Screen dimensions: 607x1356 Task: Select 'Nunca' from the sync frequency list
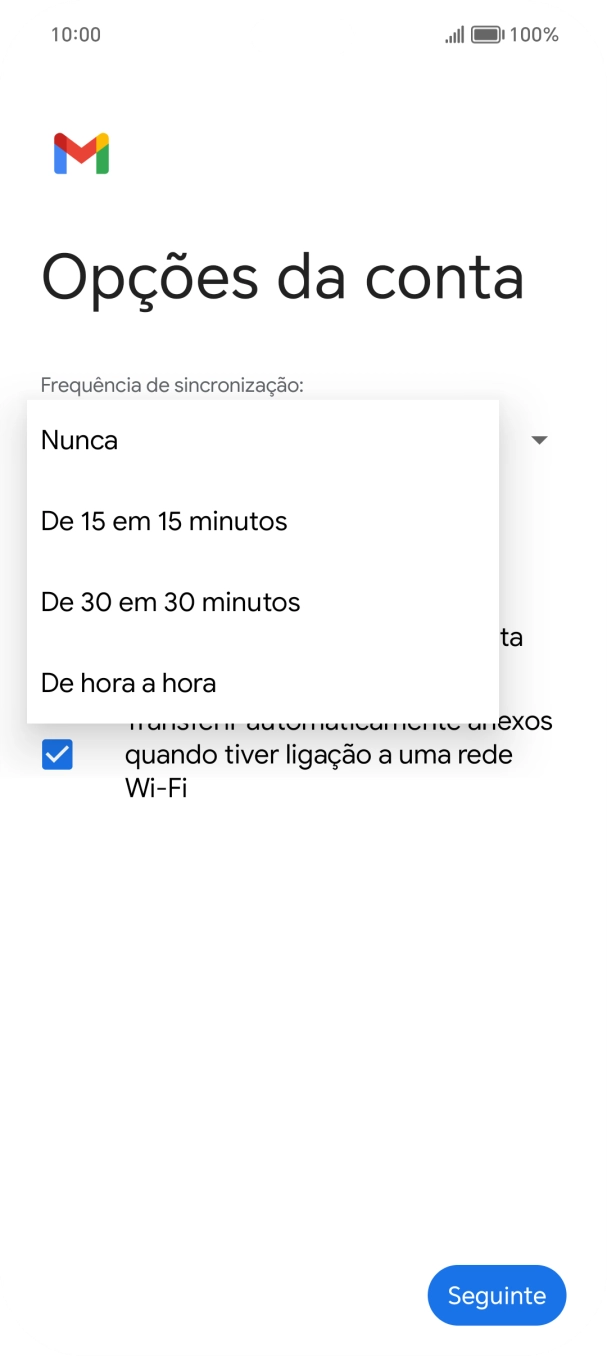pyautogui.click(x=77, y=440)
